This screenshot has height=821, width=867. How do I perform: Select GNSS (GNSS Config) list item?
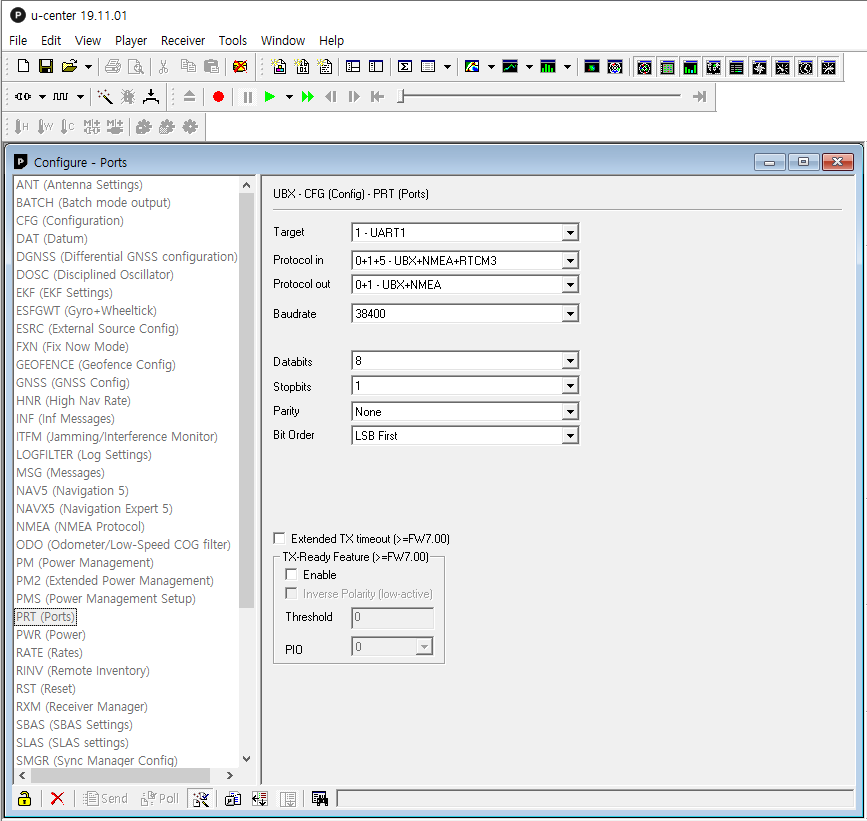[x=72, y=383]
